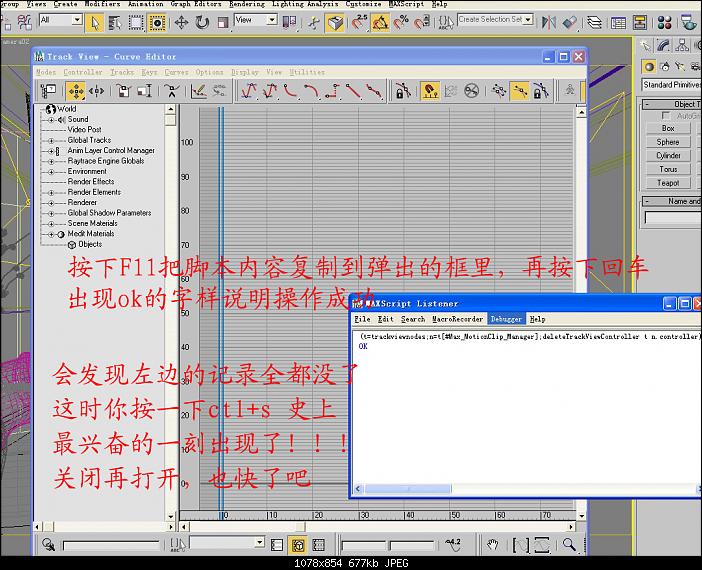Set tangents to Custom
Screen dimensions: 702x570
[270, 91]
